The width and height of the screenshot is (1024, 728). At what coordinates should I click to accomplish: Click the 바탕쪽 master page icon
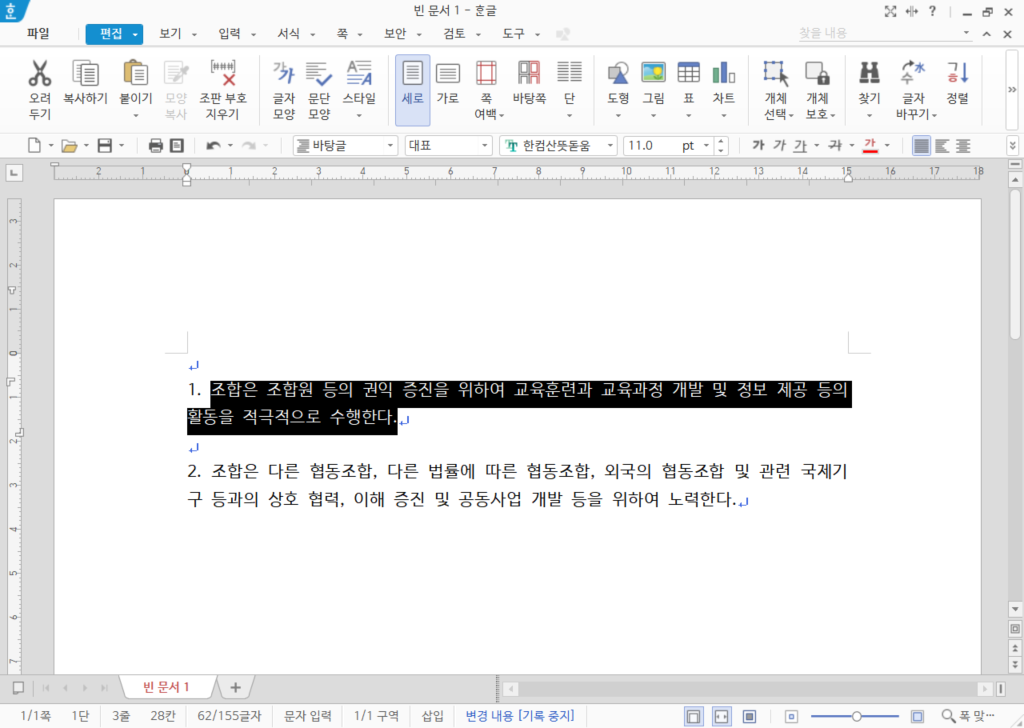(x=529, y=74)
